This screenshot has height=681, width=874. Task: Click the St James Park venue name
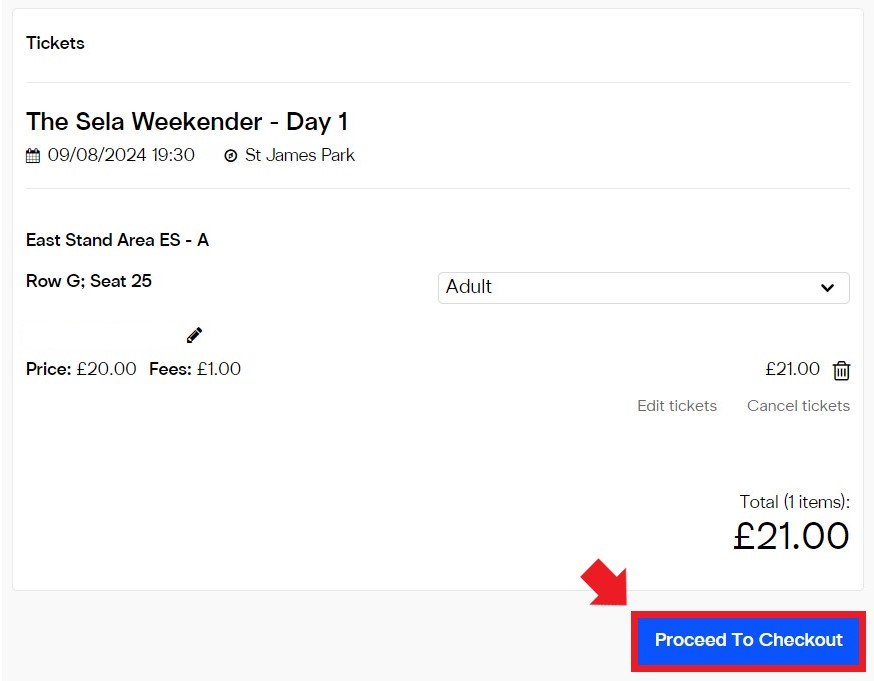[x=300, y=156]
